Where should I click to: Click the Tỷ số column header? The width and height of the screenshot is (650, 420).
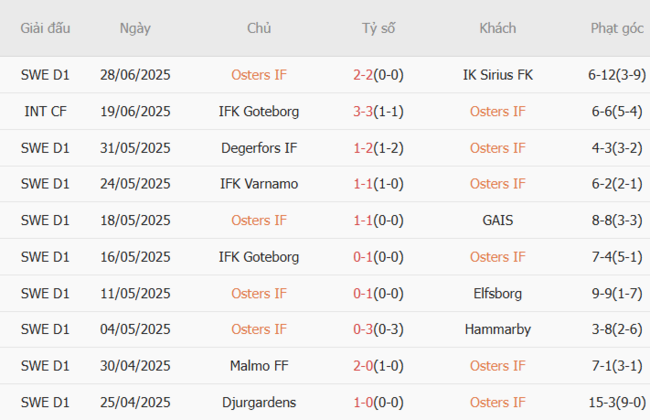tap(379, 28)
